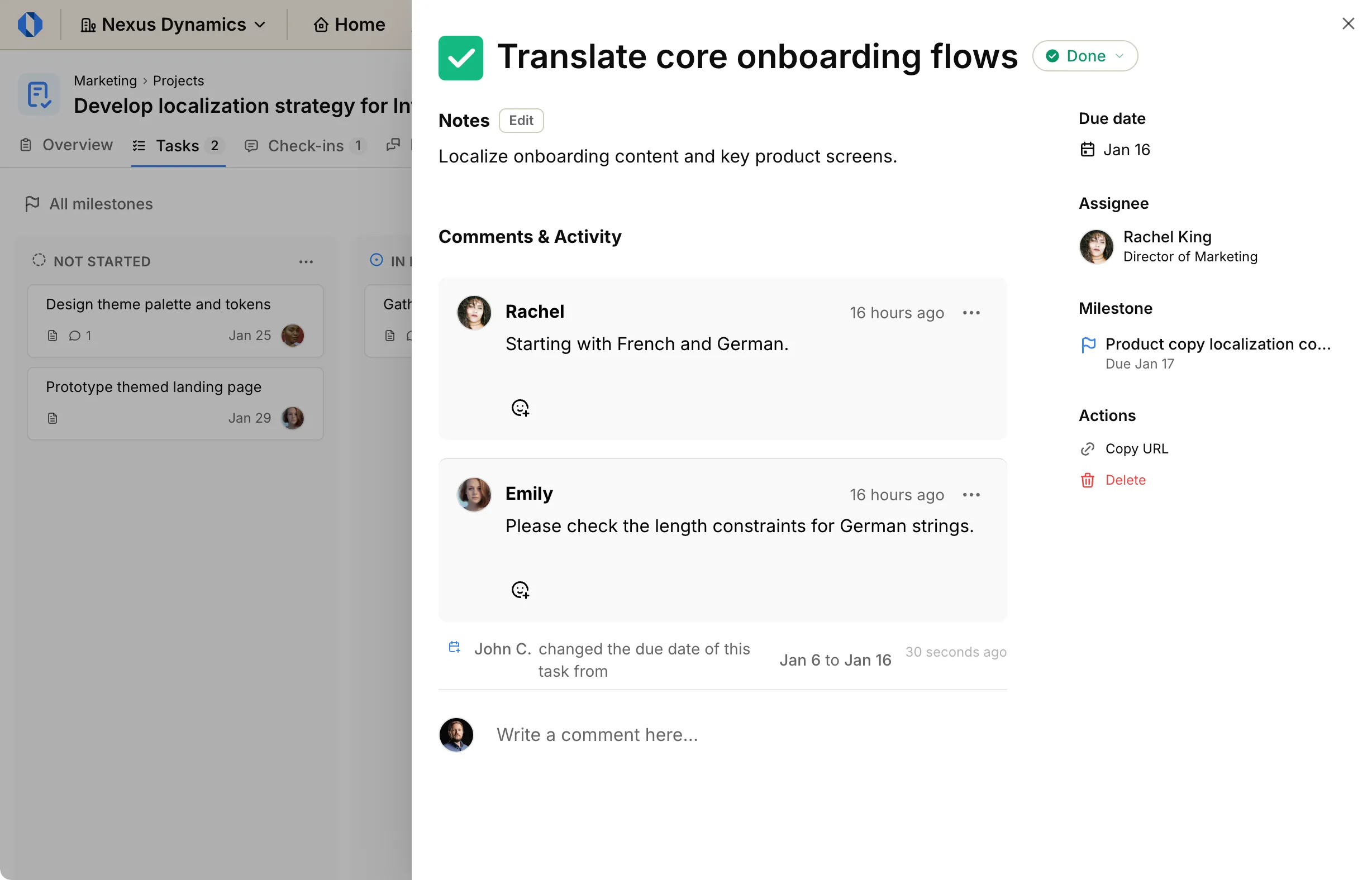The width and height of the screenshot is (1372, 880).
Task: Click the calendar icon next to Jan 16
Action: pos(1088,149)
